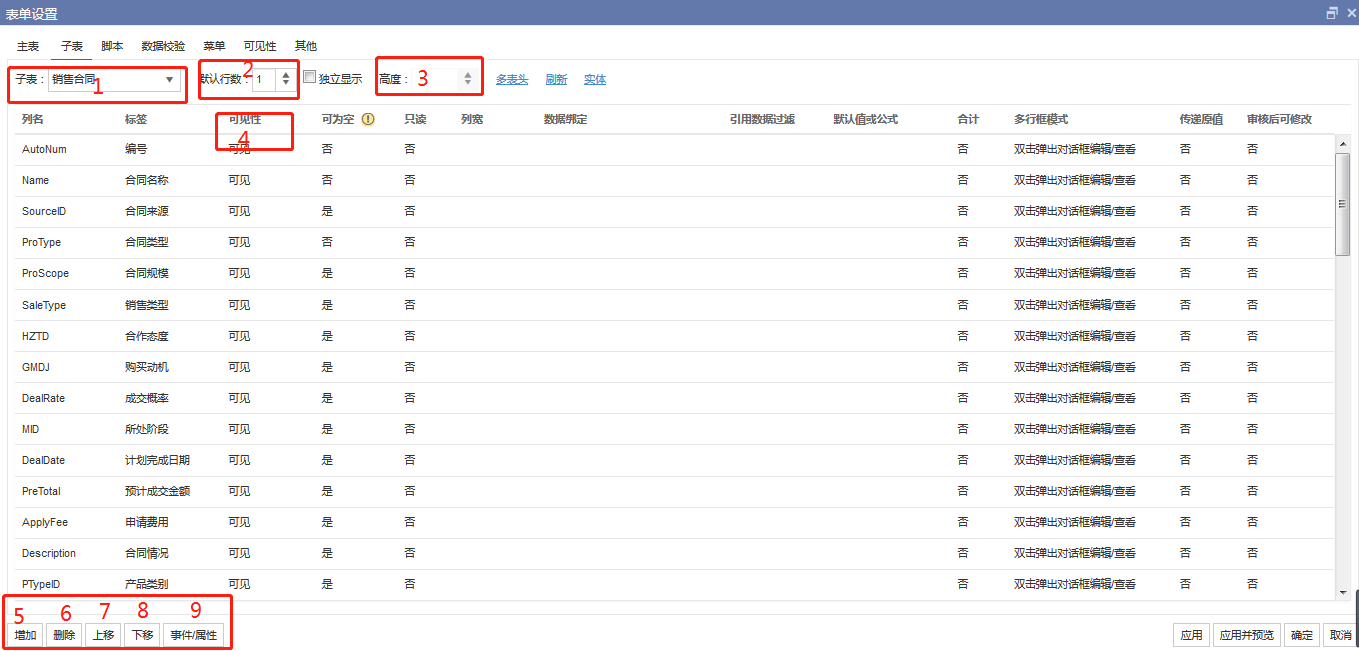Click the scrollbar down arrow

click(1342, 592)
